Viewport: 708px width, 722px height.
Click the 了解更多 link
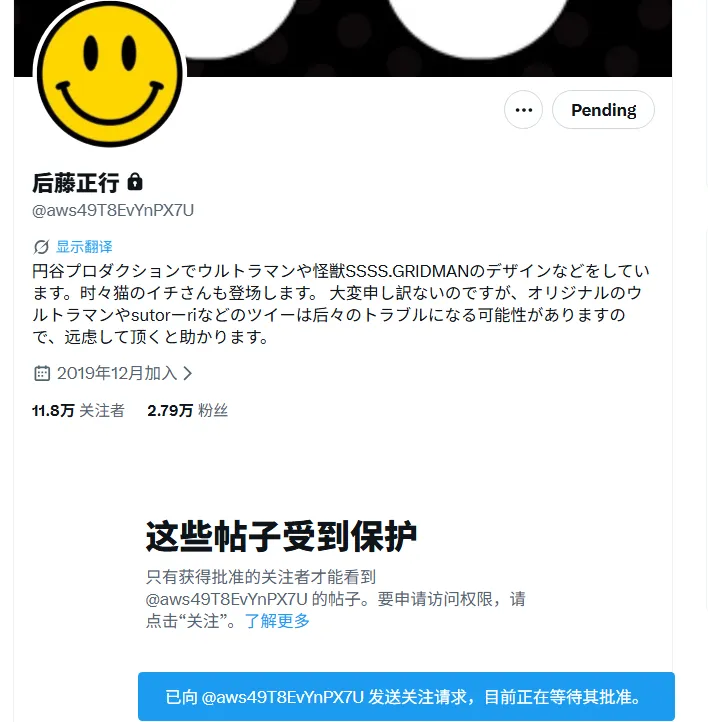pos(277,621)
